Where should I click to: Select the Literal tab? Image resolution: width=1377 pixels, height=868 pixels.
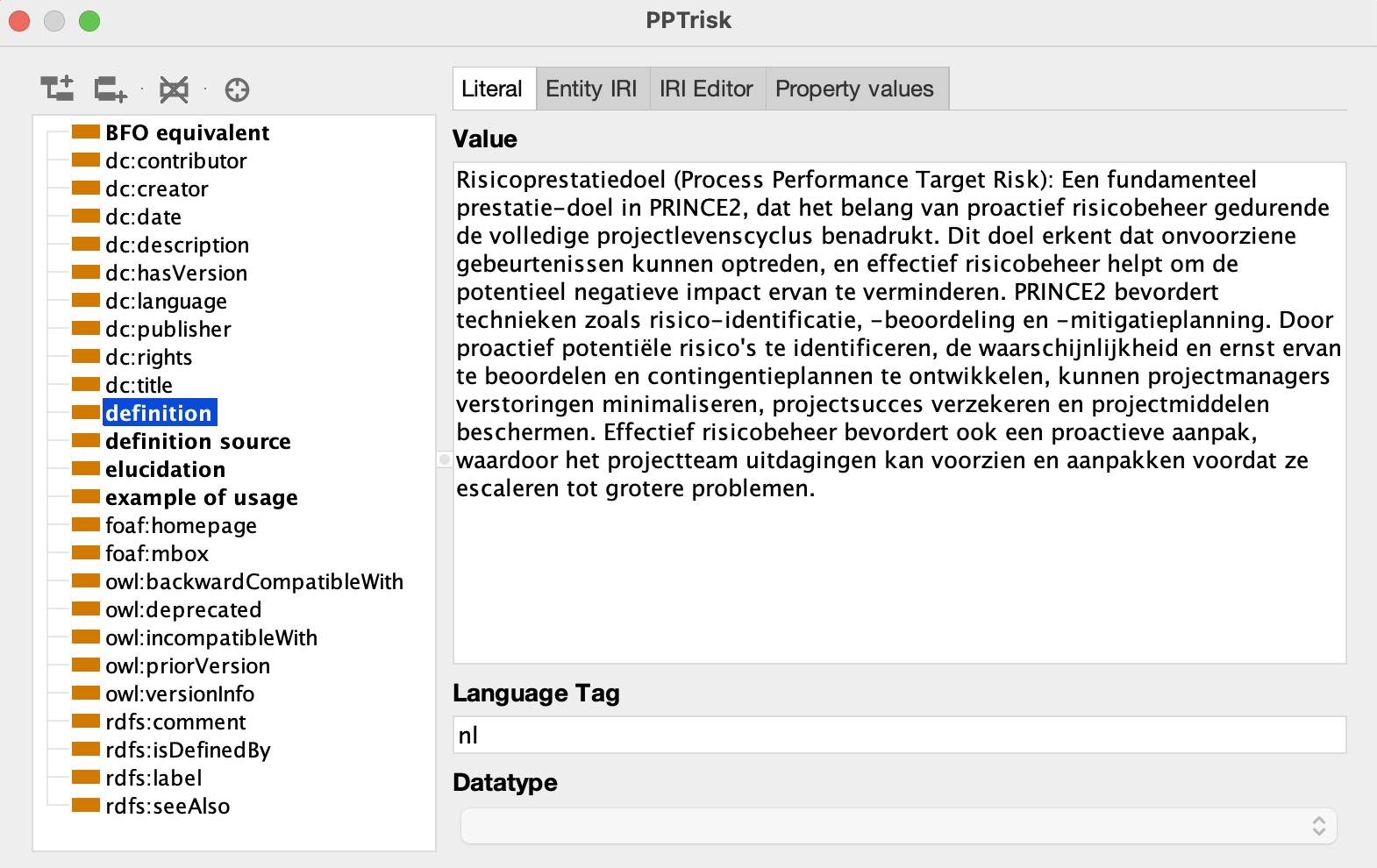pyautogui.click(x=492, y=89)
